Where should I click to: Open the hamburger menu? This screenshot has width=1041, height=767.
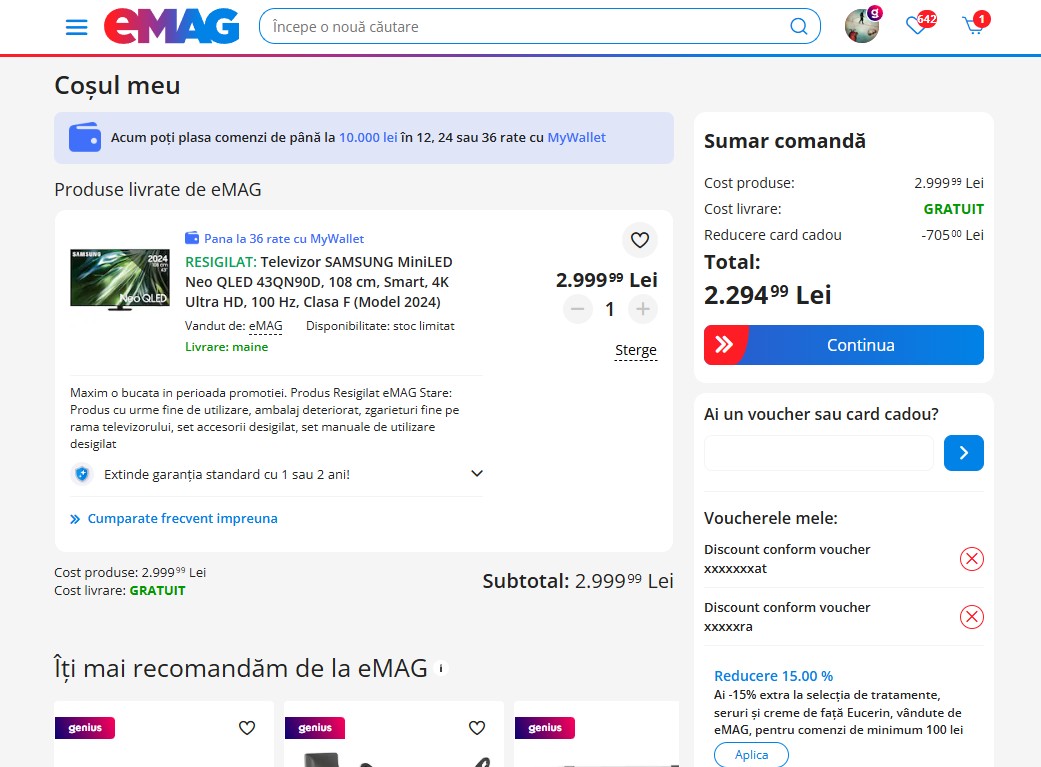[76, 27]
